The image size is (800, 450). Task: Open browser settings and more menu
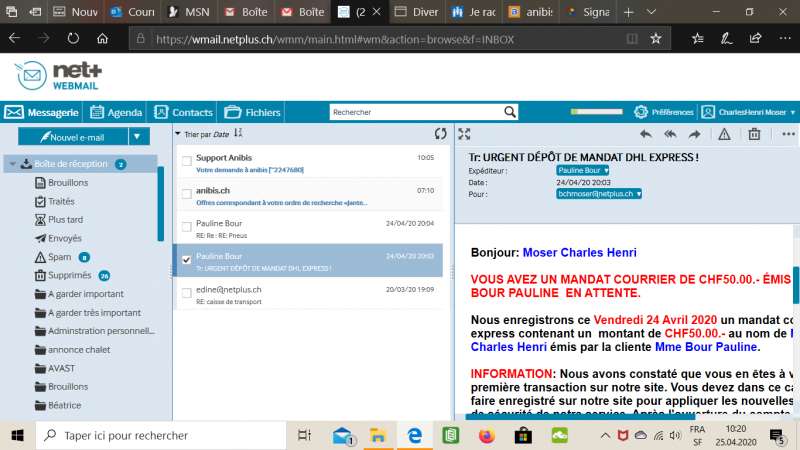point(785,38)
